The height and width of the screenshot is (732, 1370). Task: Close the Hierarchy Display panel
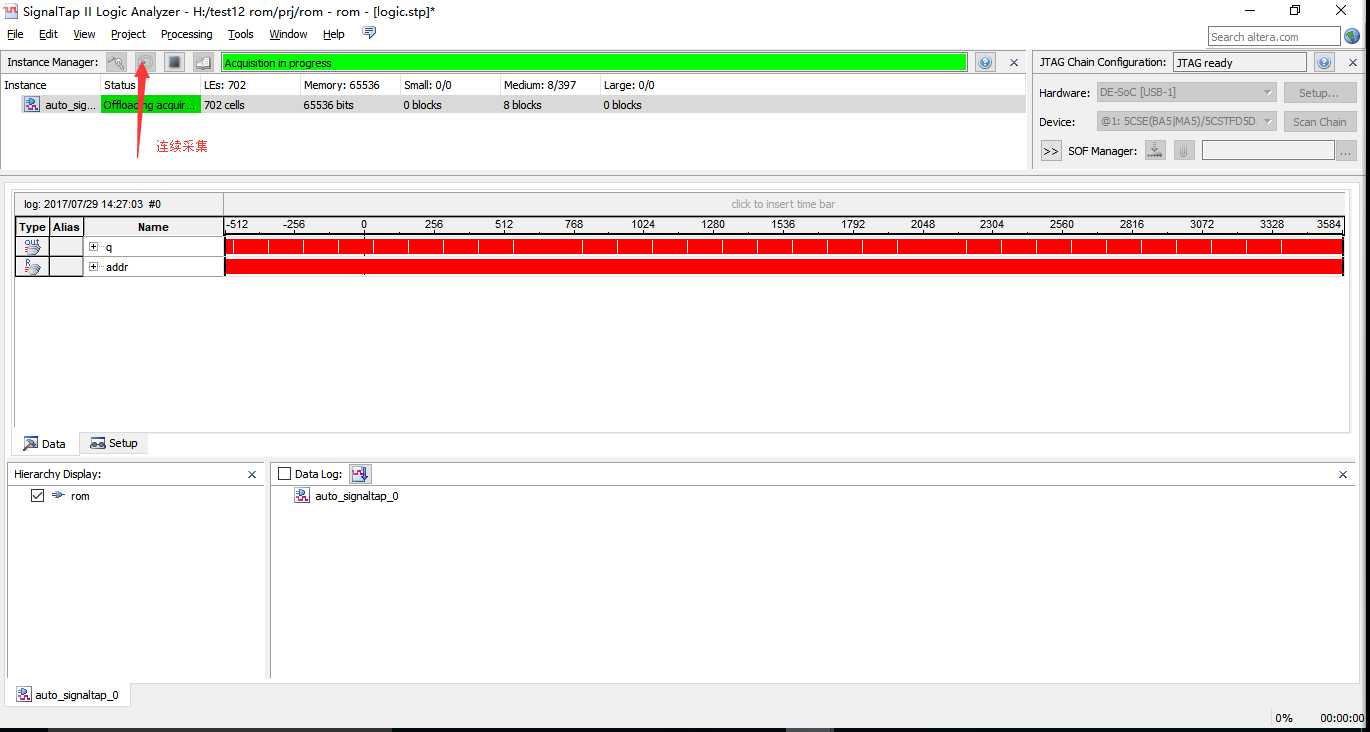pyautogui.click(x=252, y=475)
